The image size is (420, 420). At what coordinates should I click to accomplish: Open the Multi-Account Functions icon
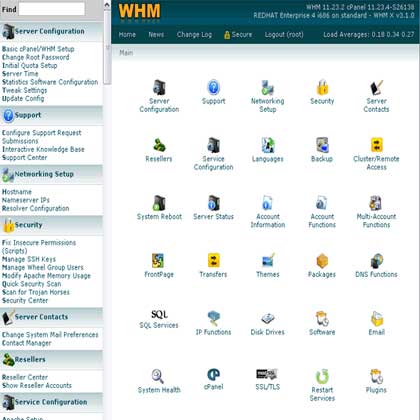[x=376, y=203]
